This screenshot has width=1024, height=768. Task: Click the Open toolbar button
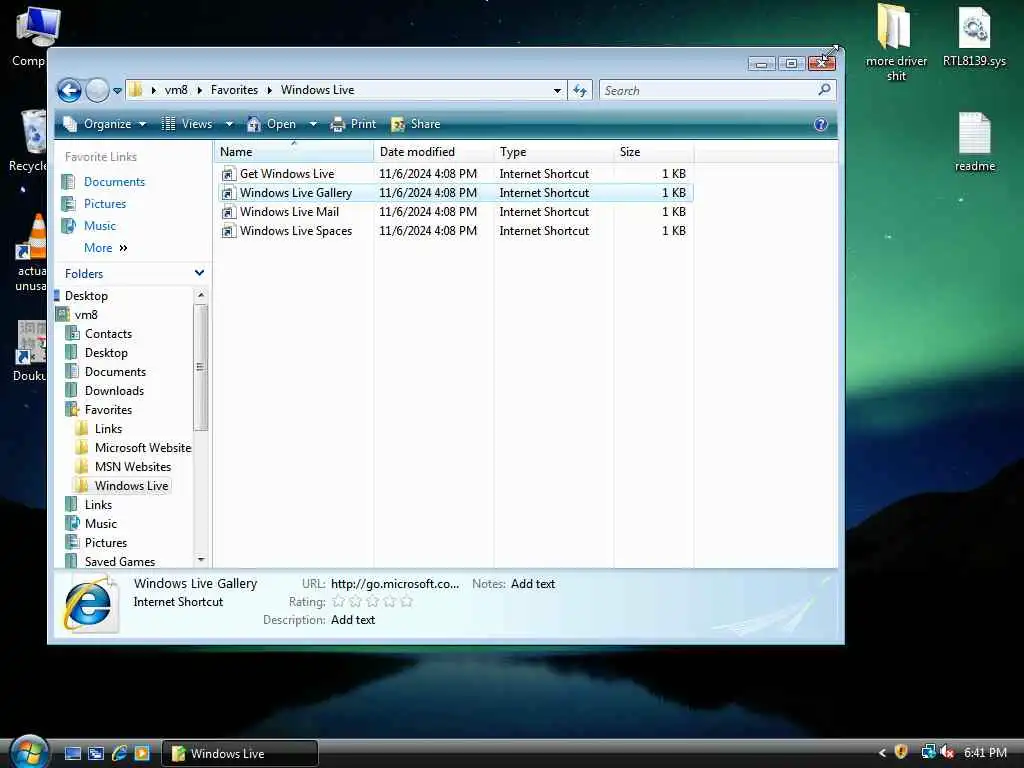[x=272, y=124]
